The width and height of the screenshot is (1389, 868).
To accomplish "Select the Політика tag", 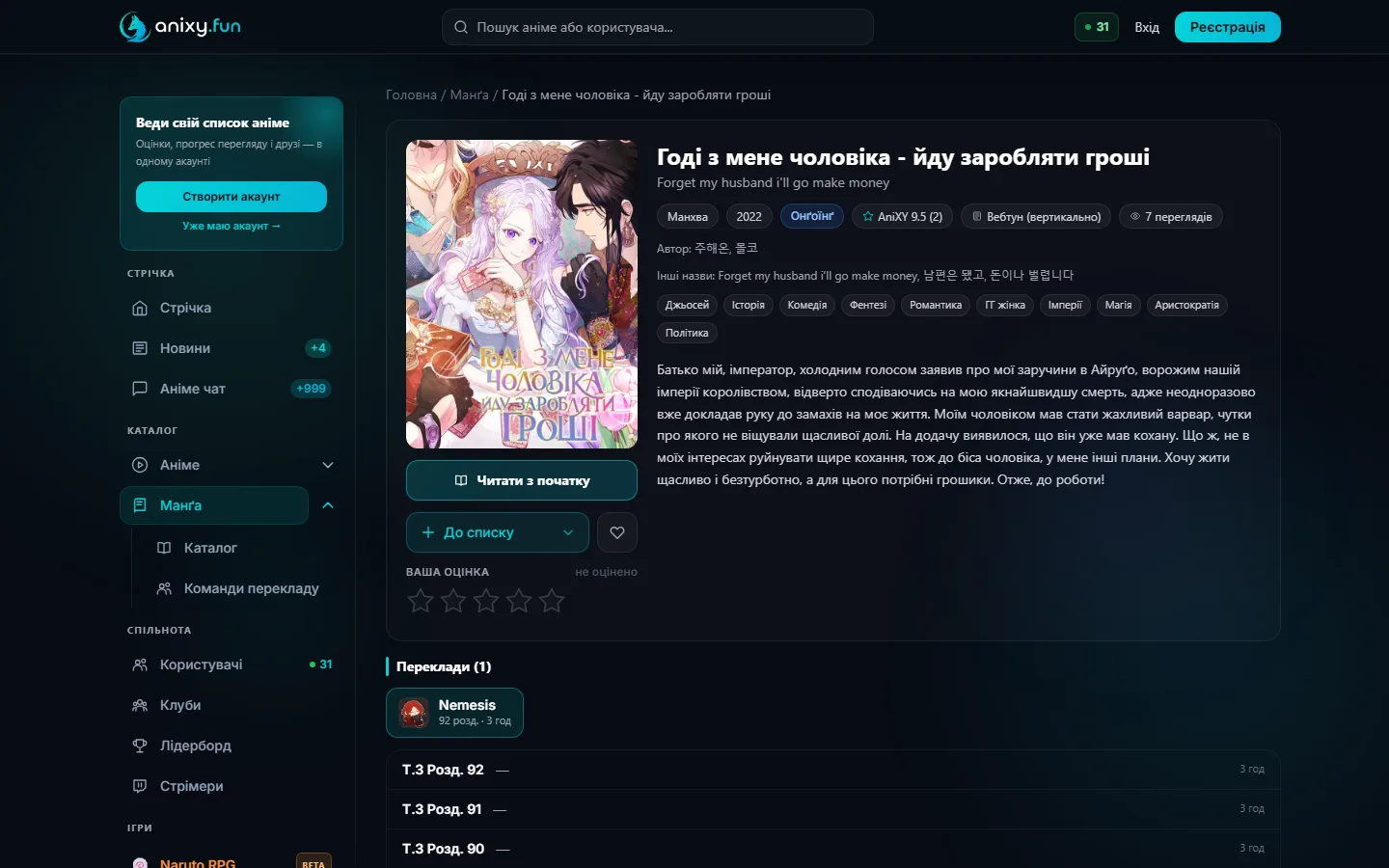I will click(x=687, y=334).
